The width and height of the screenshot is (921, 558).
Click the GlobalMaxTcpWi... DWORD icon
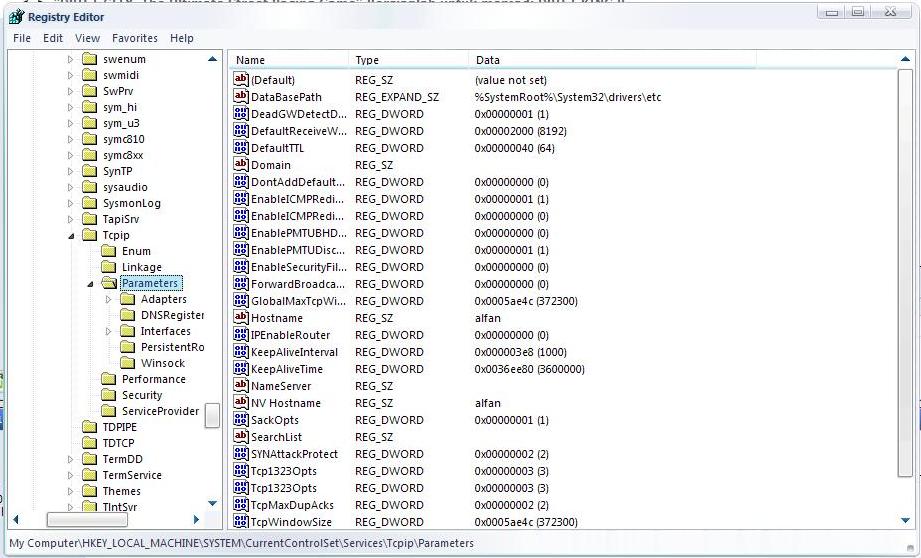click(241, 300)
